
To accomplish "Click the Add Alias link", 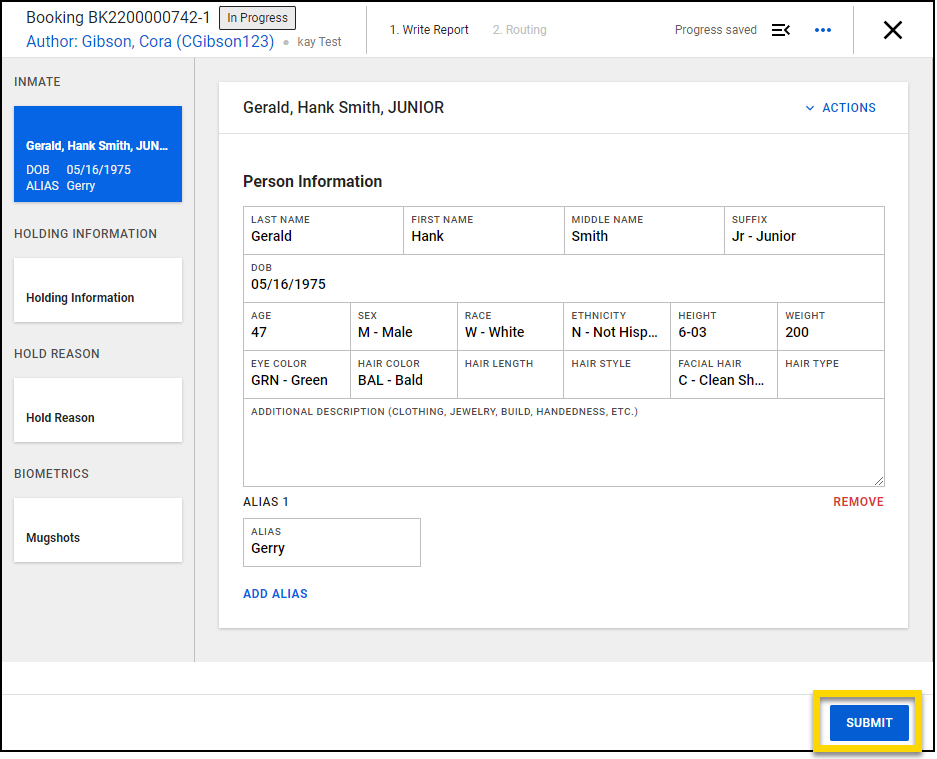I will tap(275, 594).
